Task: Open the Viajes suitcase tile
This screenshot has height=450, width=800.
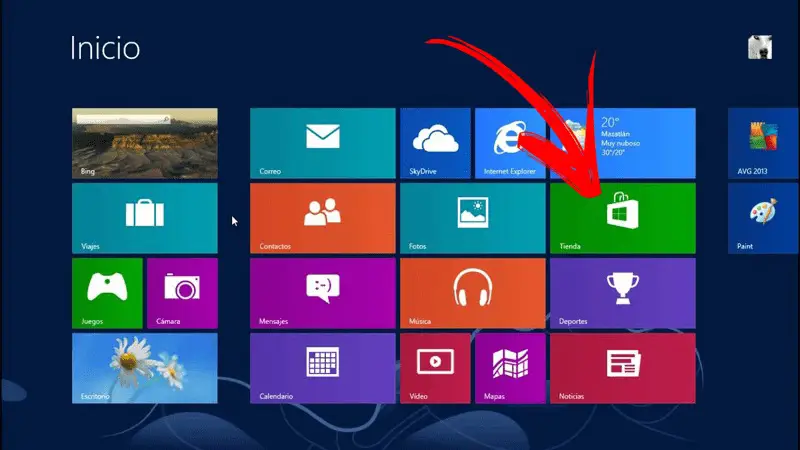Action: click(x=145, y=218)
